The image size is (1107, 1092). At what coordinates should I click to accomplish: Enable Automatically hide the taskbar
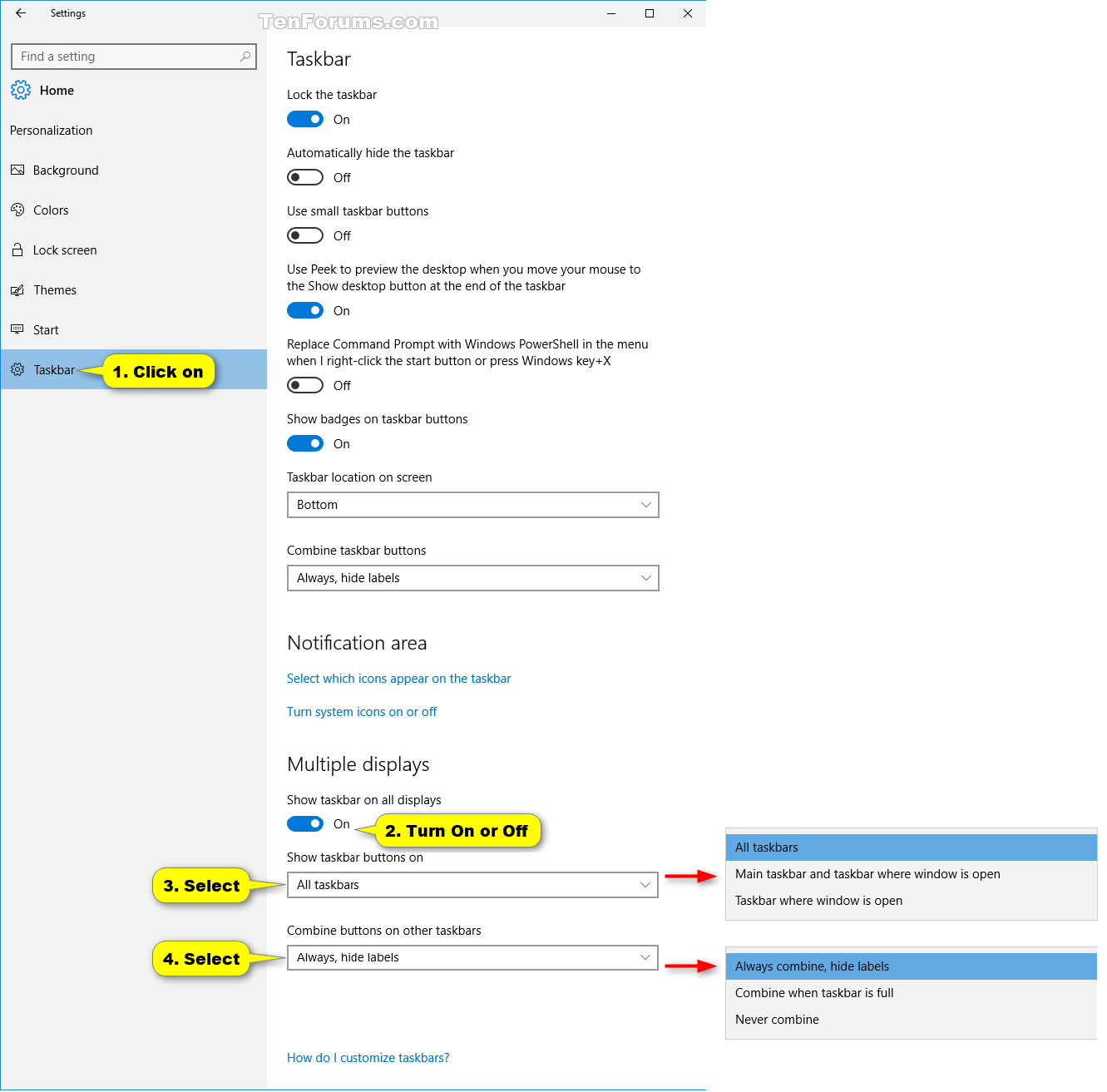[x=304, y=177]
